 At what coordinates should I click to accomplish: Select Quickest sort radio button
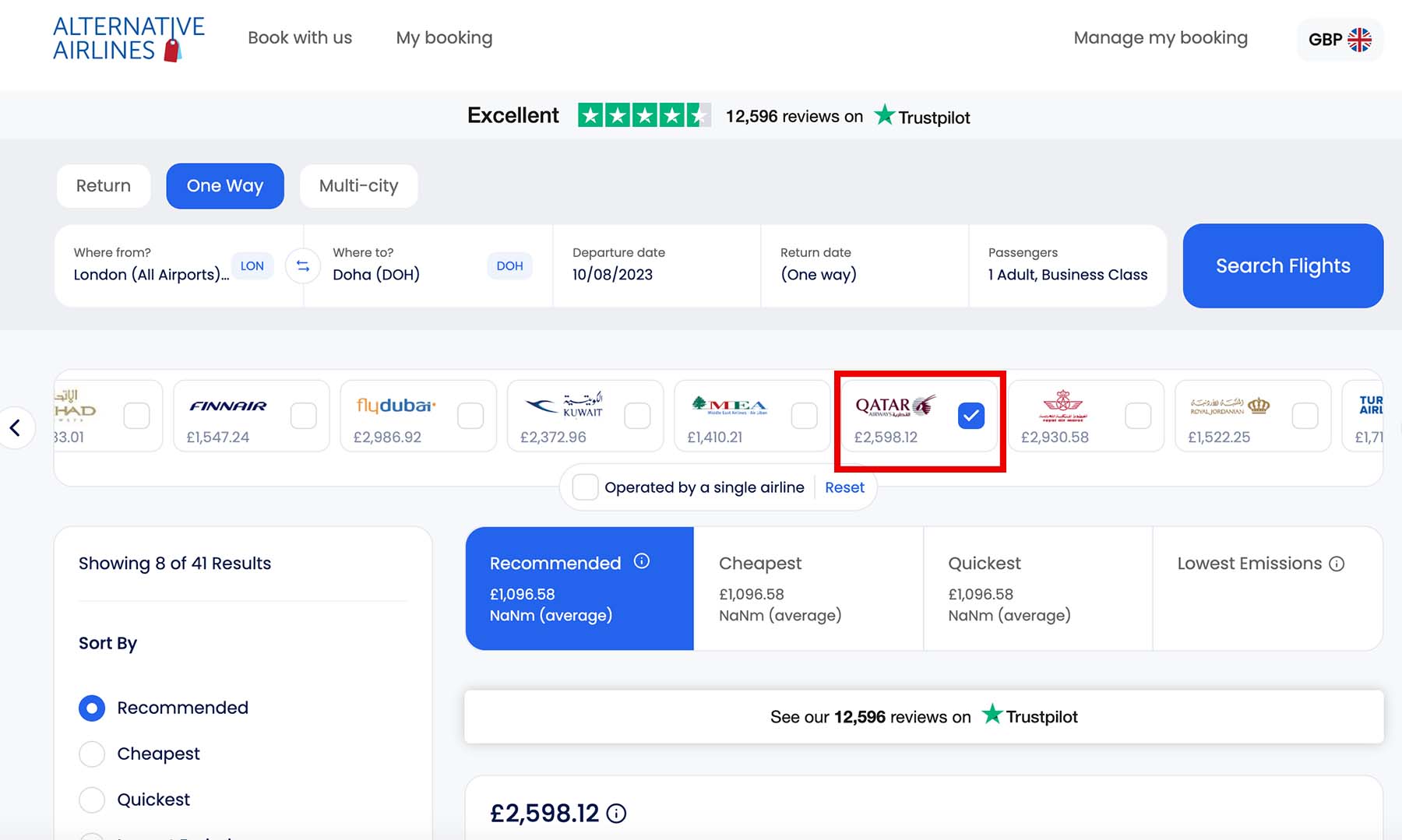92,800
